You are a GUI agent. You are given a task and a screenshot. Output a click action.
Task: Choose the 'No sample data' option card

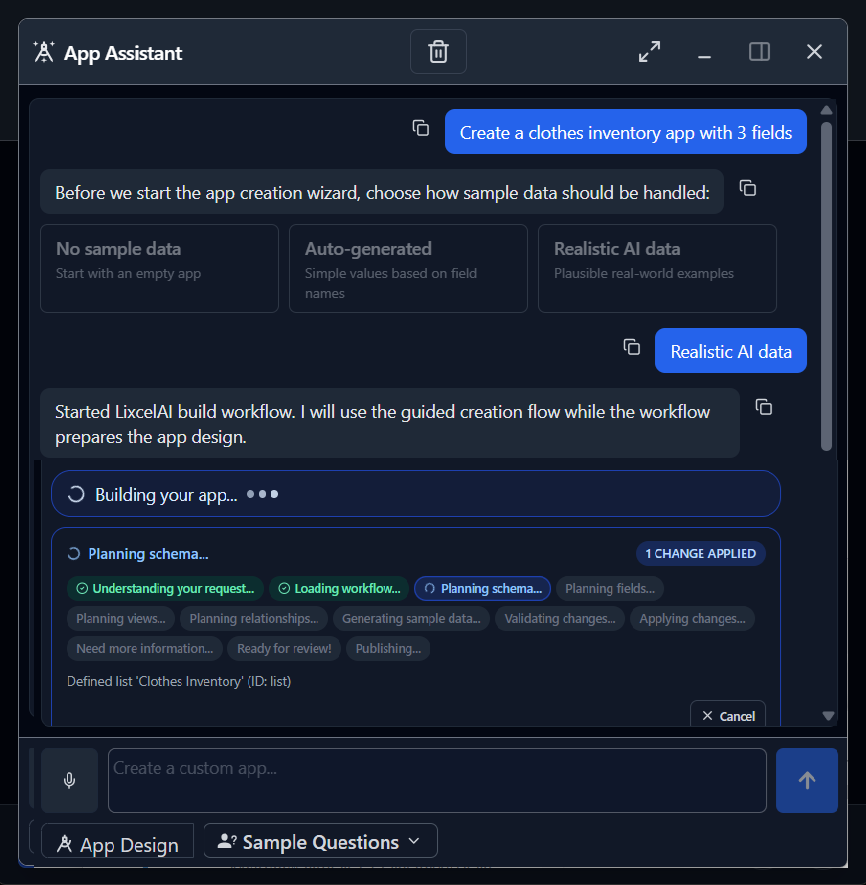pyautogui.click(x=159, y=268)
